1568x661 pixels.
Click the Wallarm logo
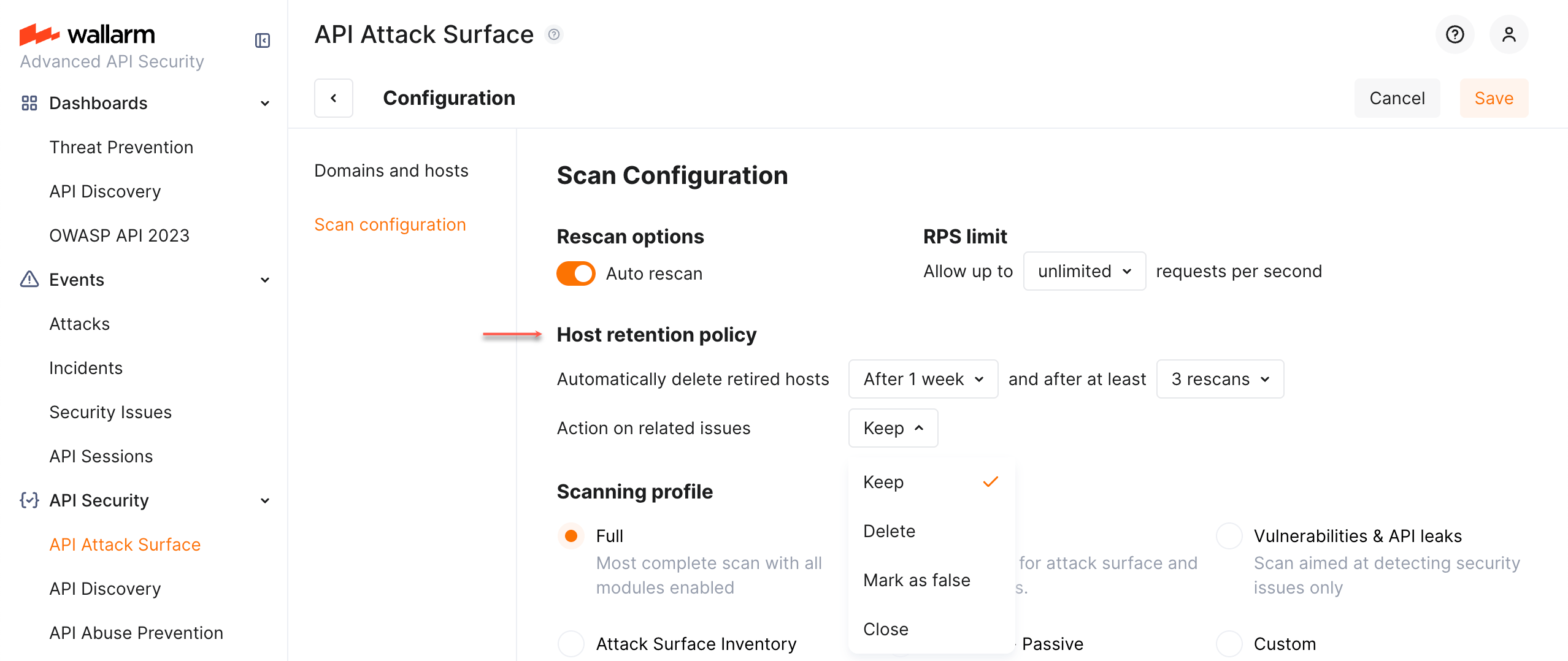coord(87,34)
